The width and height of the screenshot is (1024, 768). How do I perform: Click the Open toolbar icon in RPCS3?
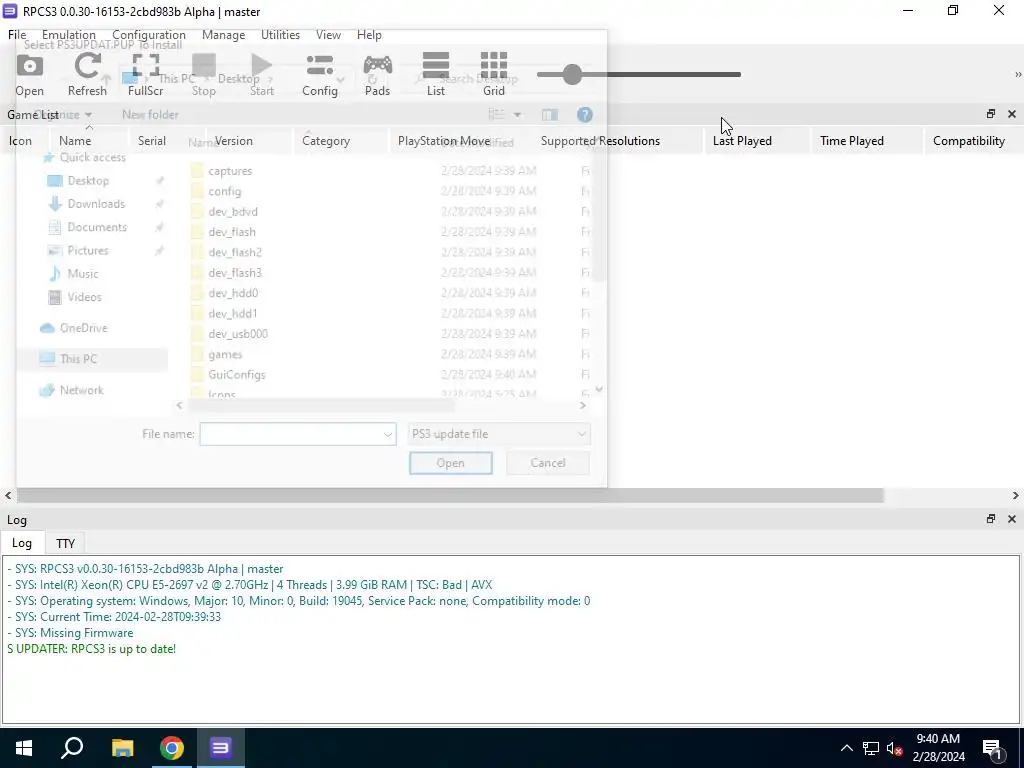29,74
